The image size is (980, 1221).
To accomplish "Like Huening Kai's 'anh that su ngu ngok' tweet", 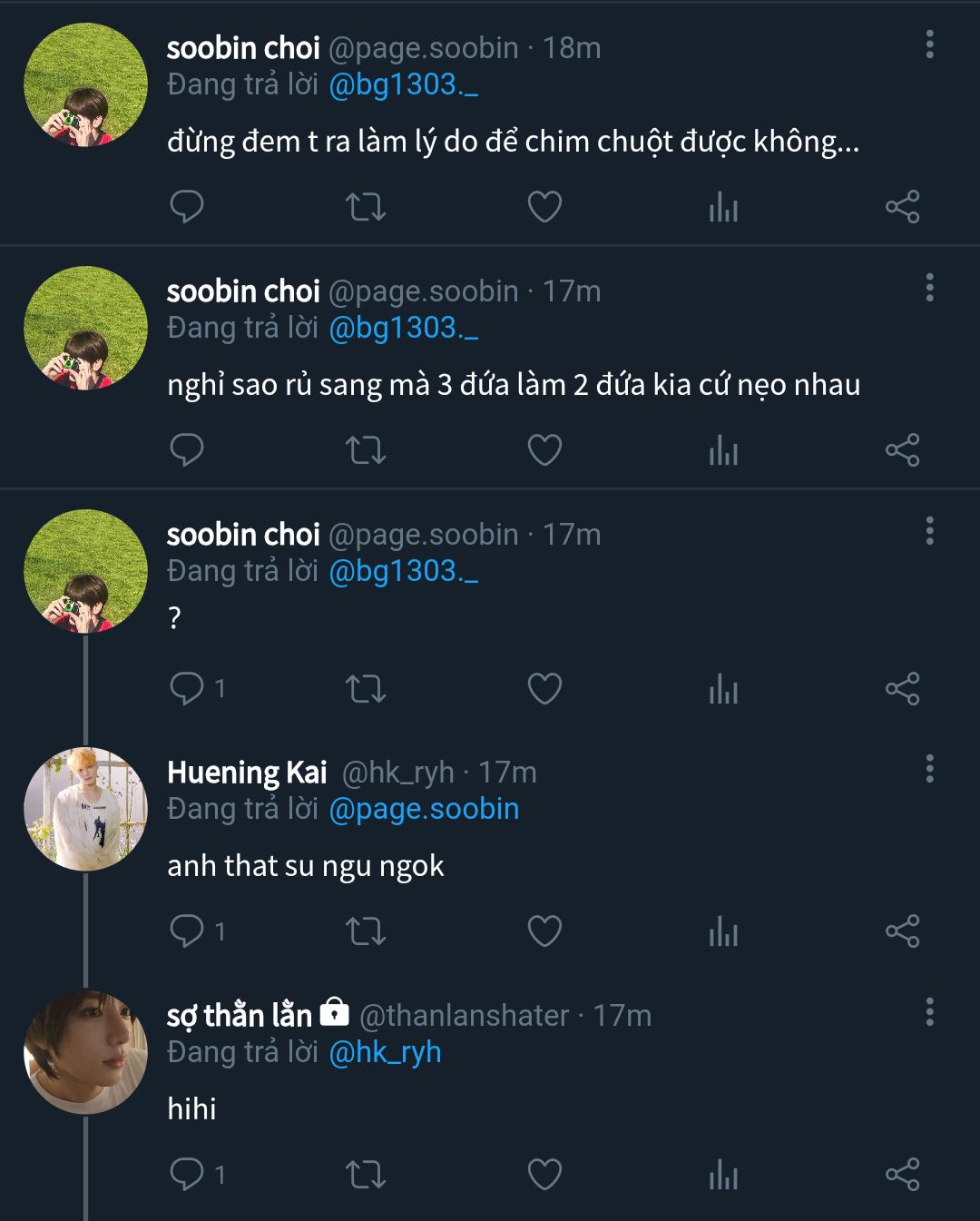I will tap(544, 931).
